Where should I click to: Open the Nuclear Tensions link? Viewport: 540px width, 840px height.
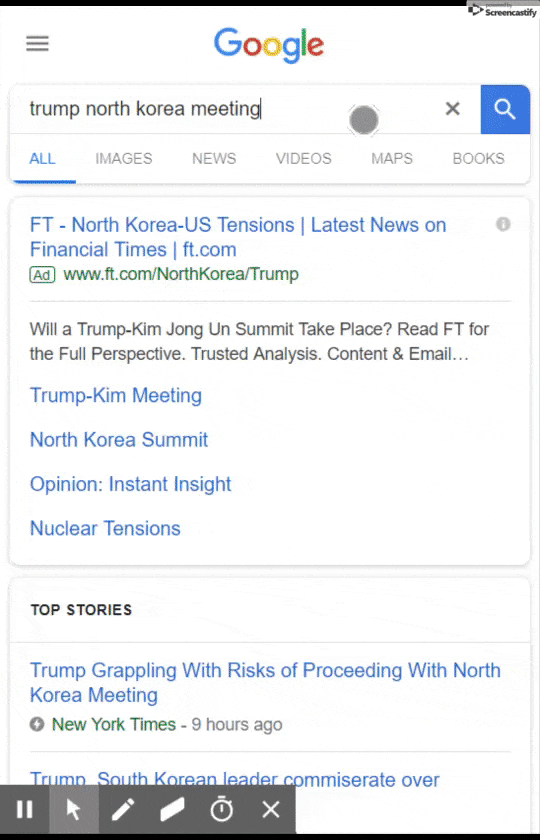pyautogui.click(x=105, y=528)
